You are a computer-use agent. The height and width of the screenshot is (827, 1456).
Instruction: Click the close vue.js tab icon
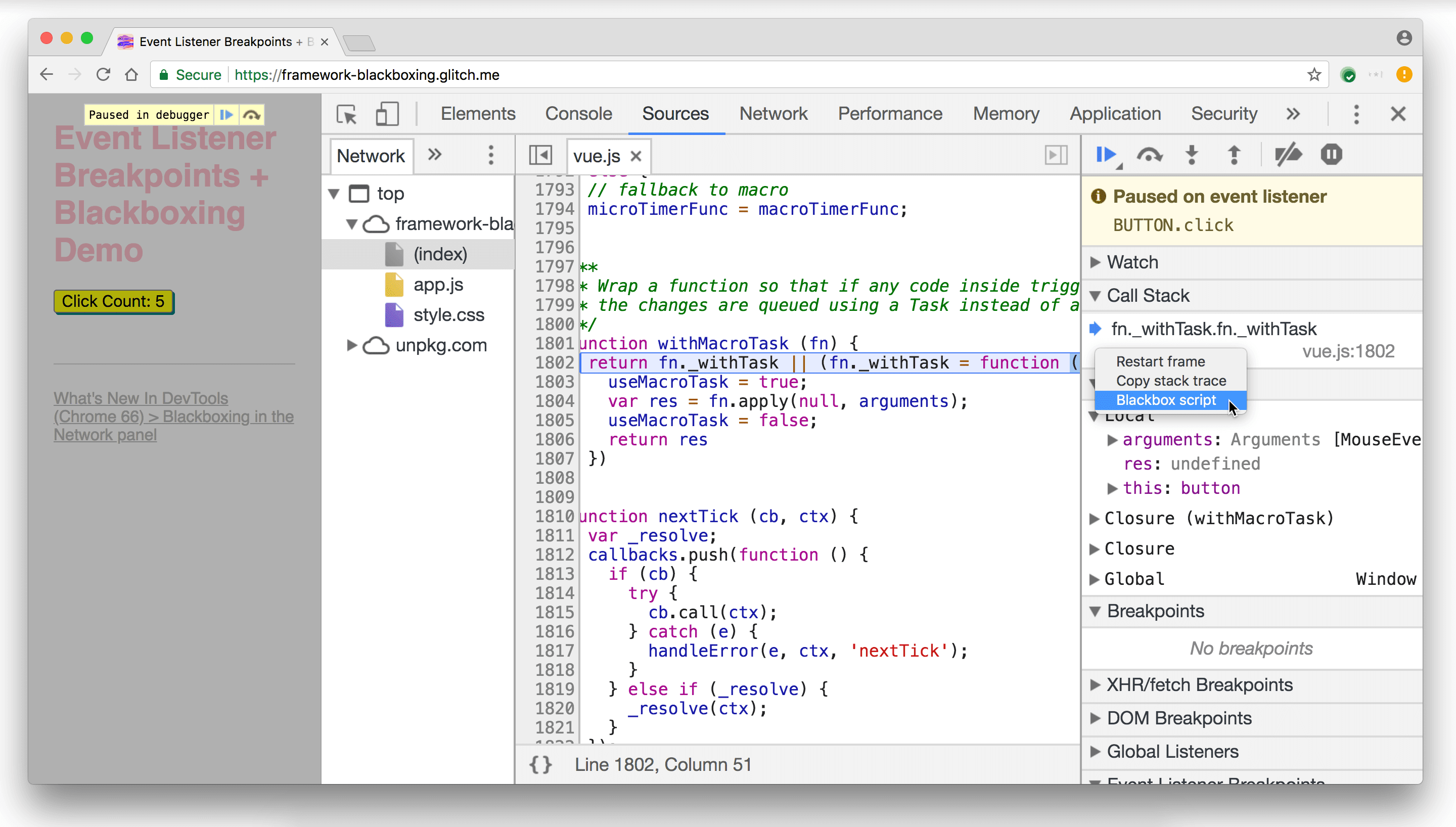pos(637,156)
